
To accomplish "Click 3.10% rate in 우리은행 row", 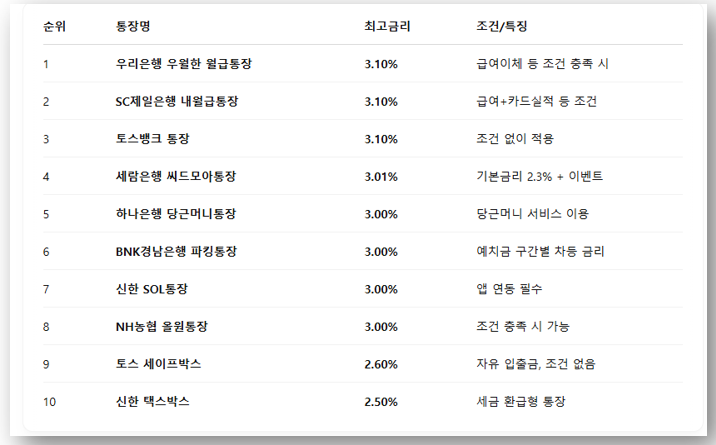I will click(381, 64).
